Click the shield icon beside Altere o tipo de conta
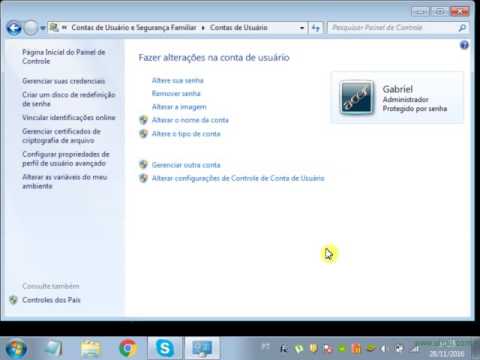Screen dimensions: 480x360 pos(143,134)
